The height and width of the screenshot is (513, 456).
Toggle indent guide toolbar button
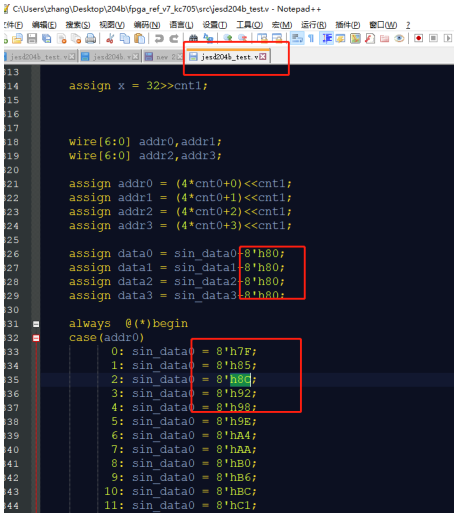pyautogui.click(x=326, y=38)
